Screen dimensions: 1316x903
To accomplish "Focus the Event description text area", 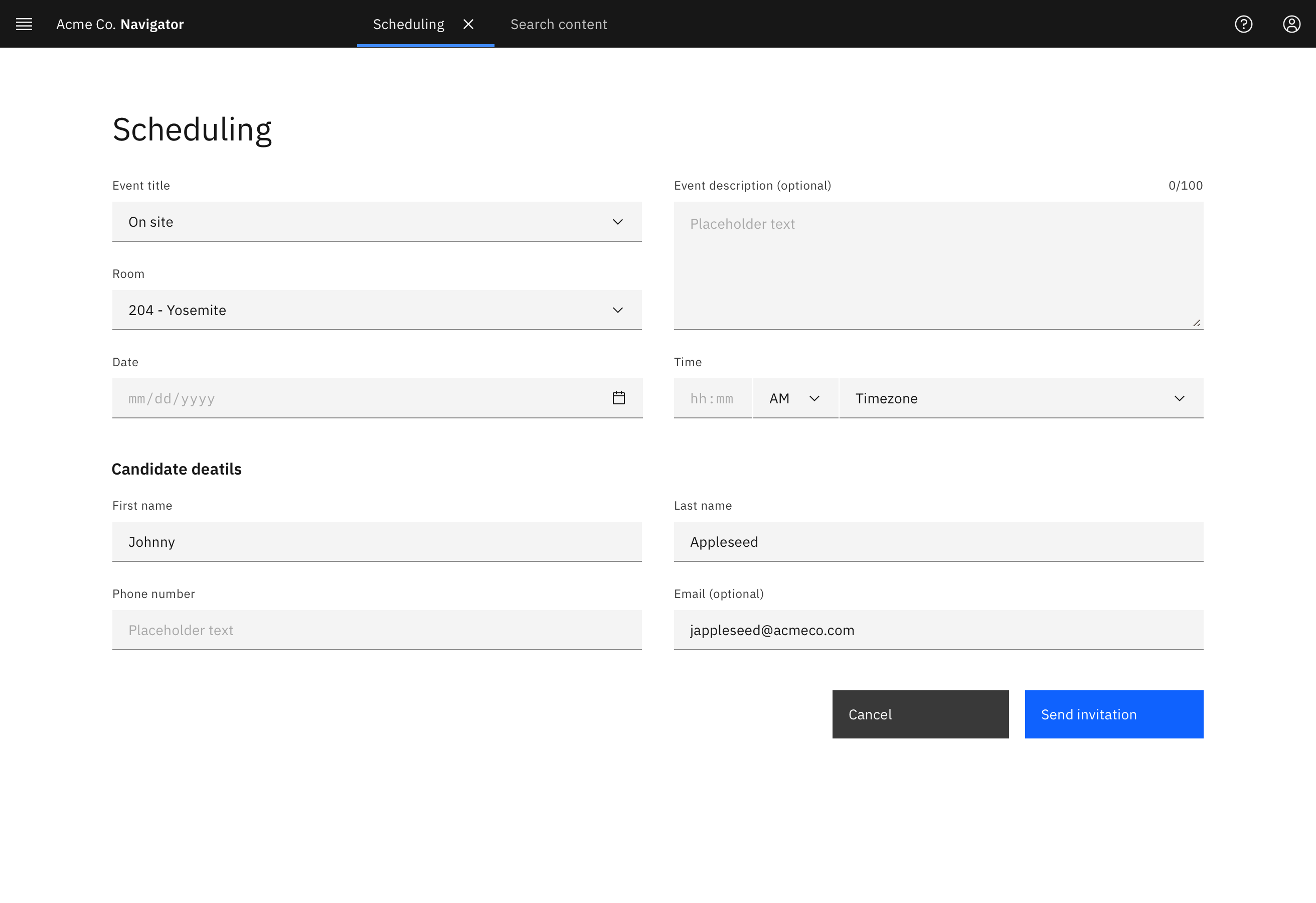I will 938,265.
